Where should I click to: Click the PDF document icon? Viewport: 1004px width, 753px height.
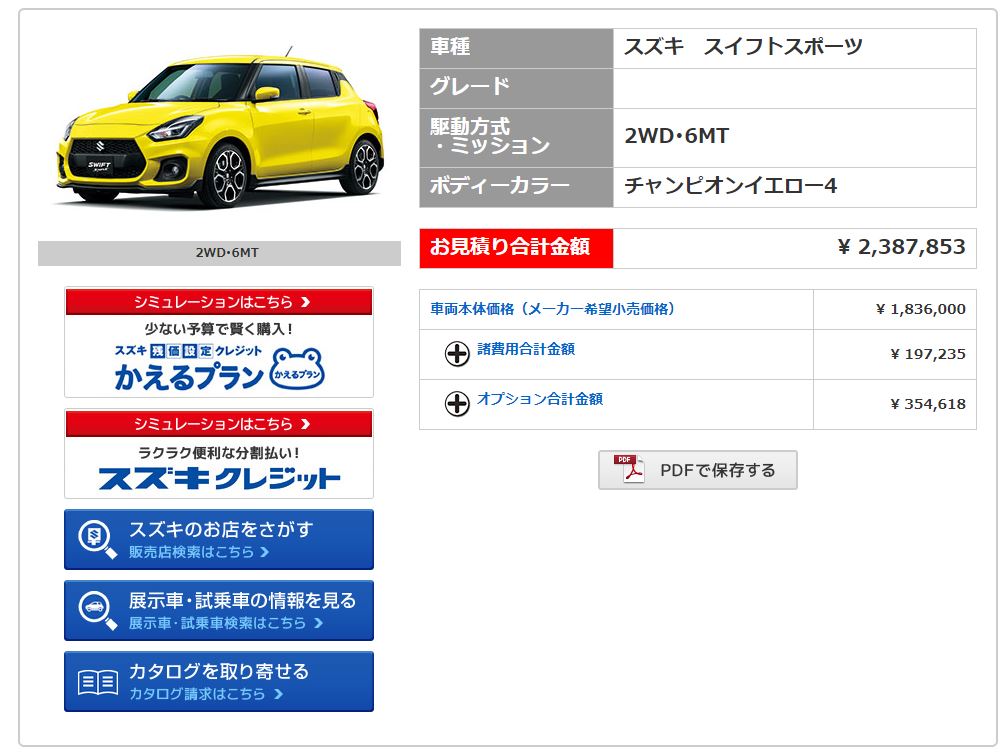pyautogui.click(x=629, y=469)
